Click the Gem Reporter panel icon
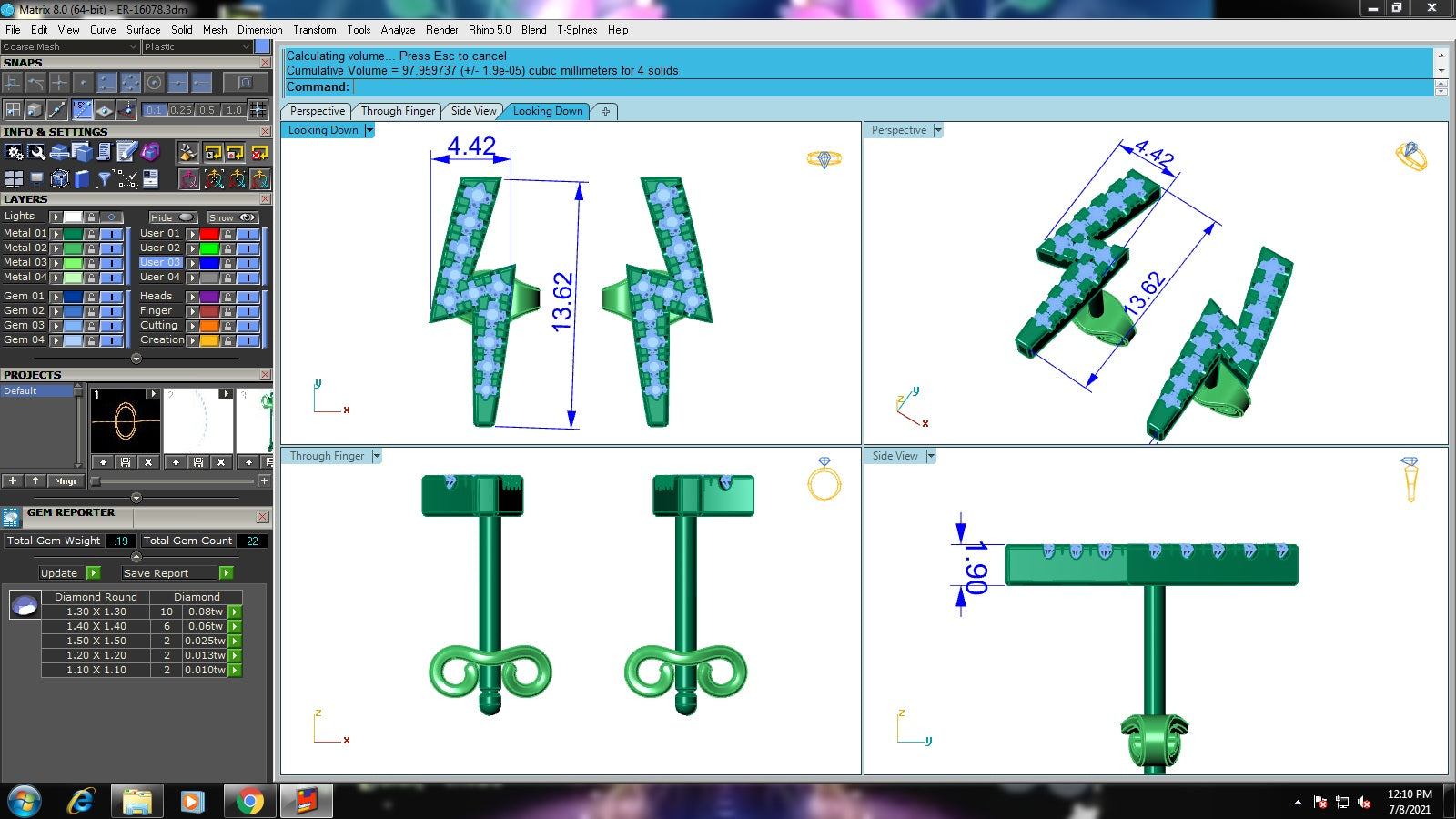Image resolution: width=1456 pixels, height=819 pixels. tap(11, 517)
